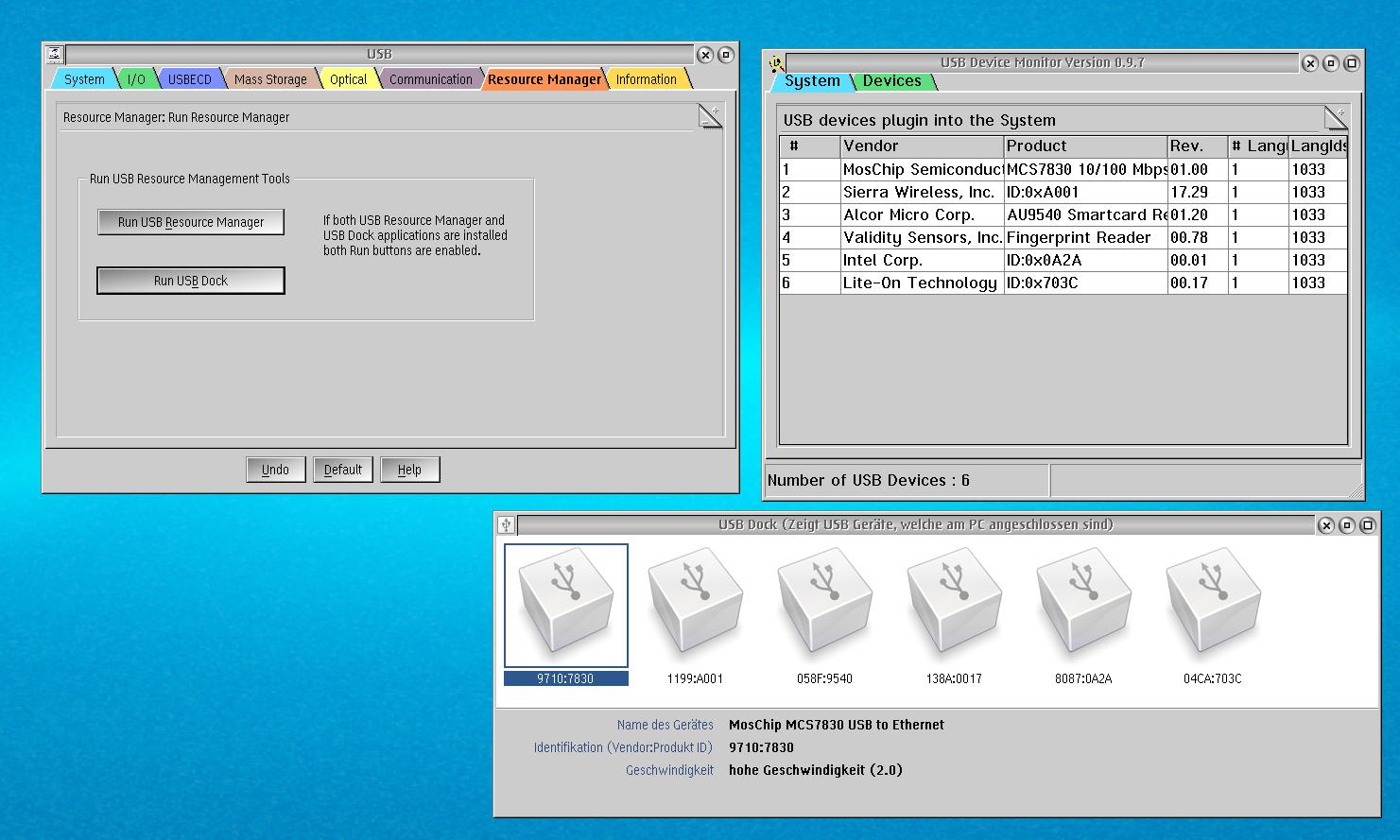The image size is (1400, 840).
Task: Sort by the Product column header
Action: point(1085,146)
